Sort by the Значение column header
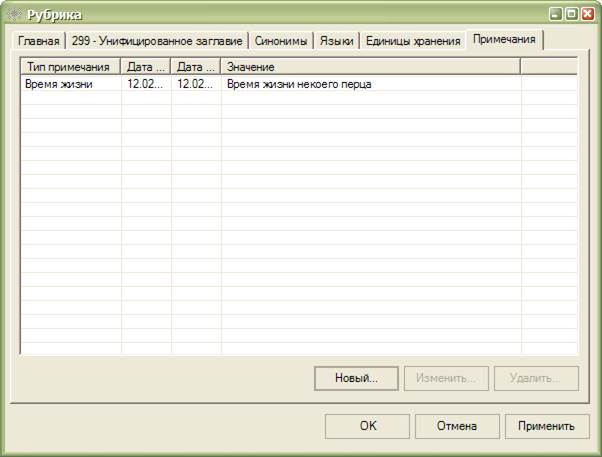Screen dimensions: 602x457 (370, 66)
